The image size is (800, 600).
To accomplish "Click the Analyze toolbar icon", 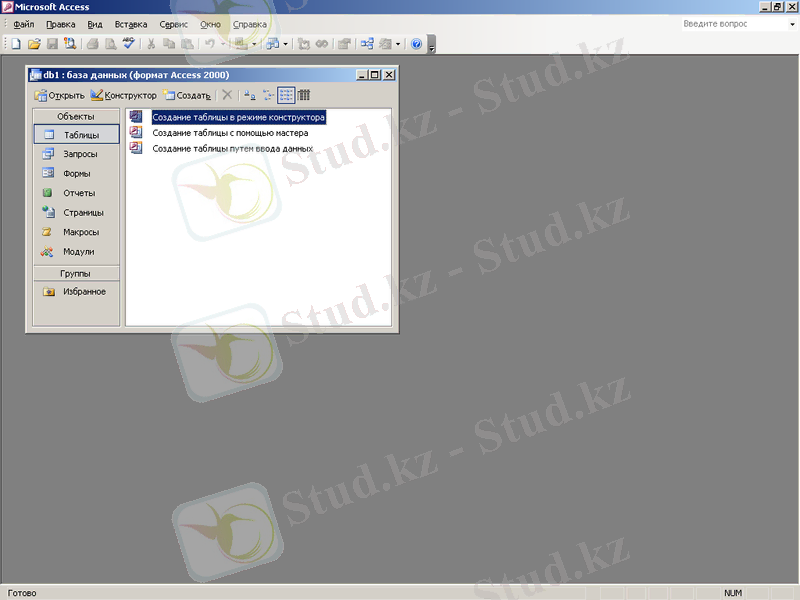I will tap(273, 44).
